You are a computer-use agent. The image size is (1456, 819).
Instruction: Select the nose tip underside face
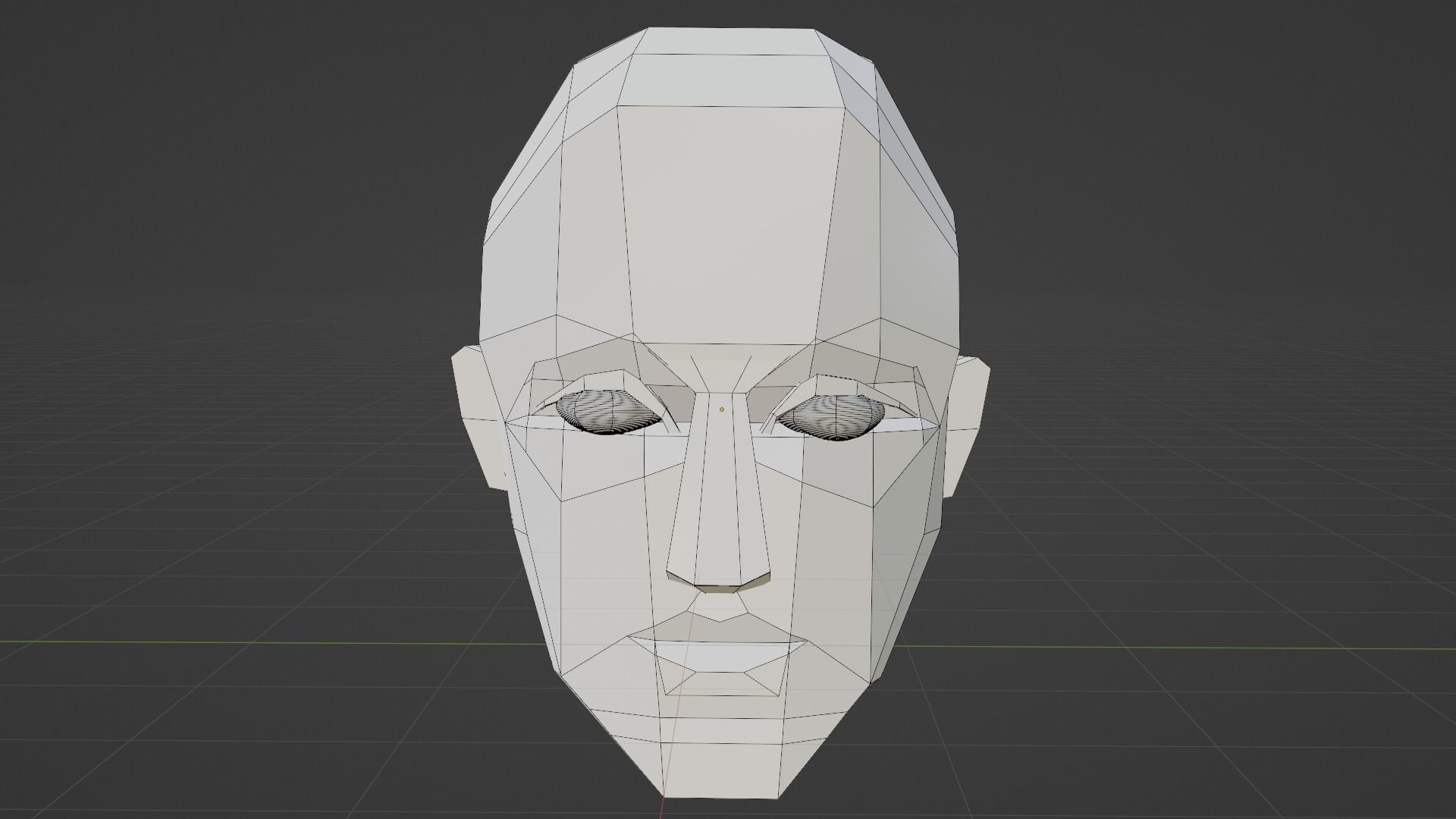(x=719, y=588)
